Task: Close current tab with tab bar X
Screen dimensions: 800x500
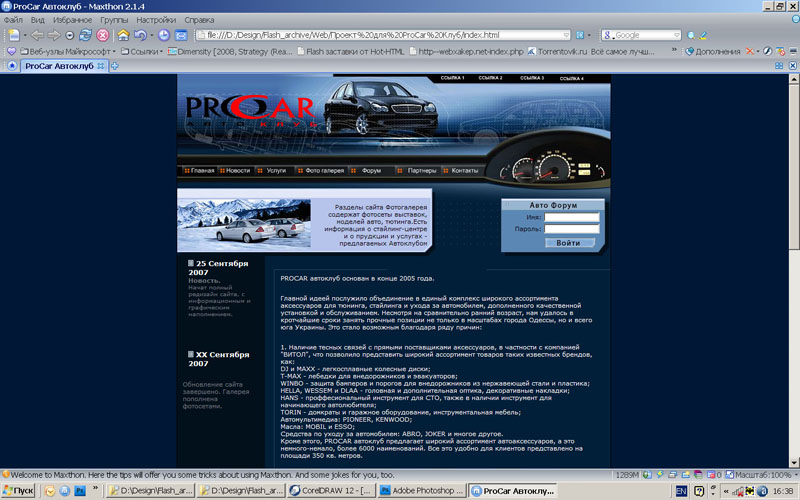Action: click(792, 66)
